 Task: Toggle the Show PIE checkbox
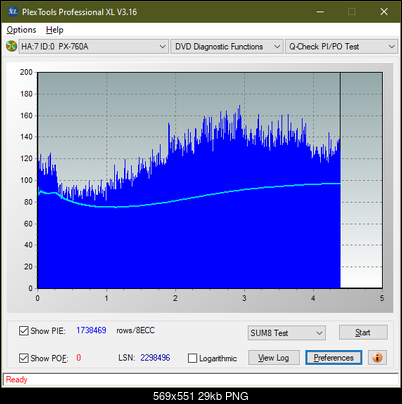point(24,331)
